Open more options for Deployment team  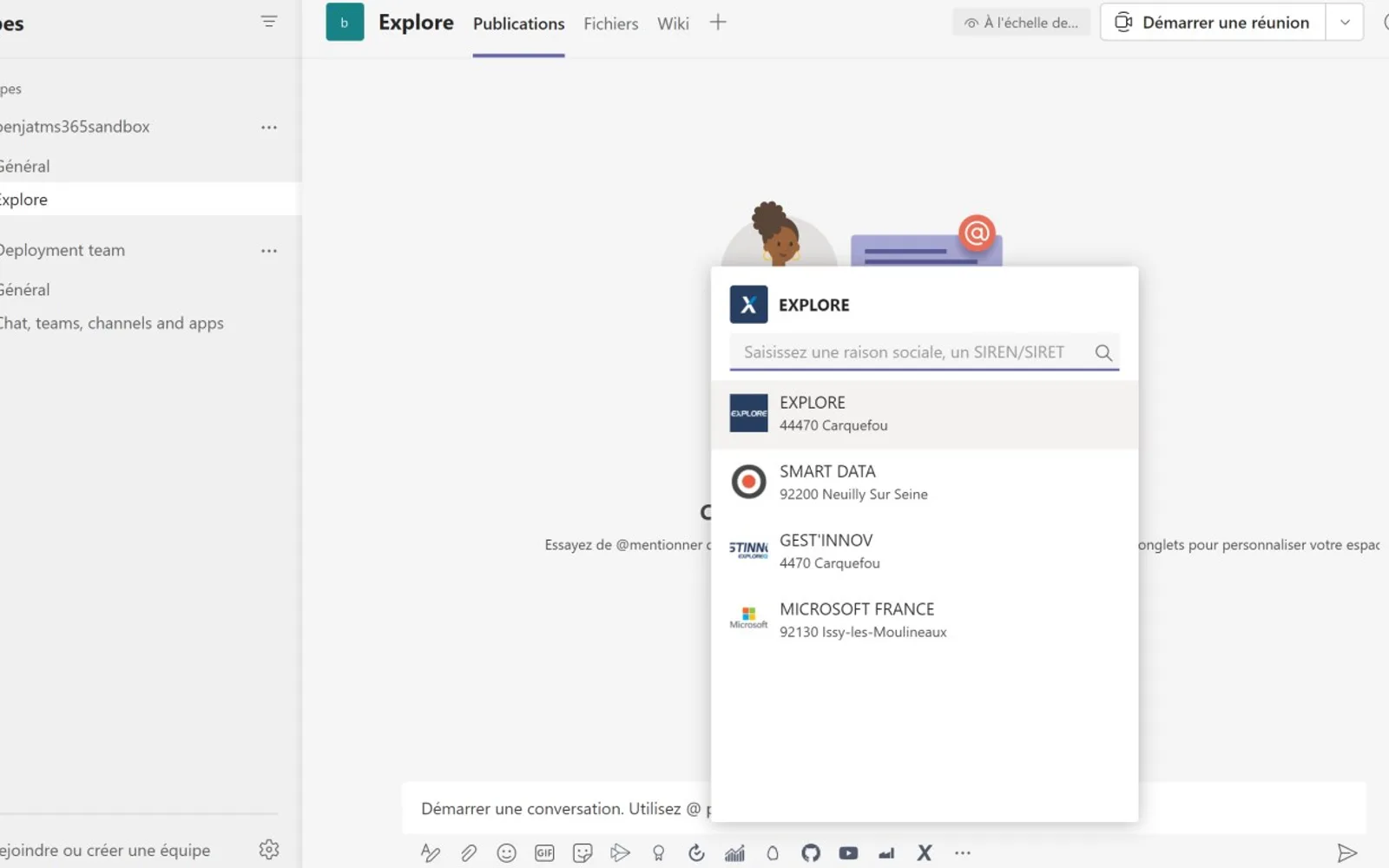269,250
